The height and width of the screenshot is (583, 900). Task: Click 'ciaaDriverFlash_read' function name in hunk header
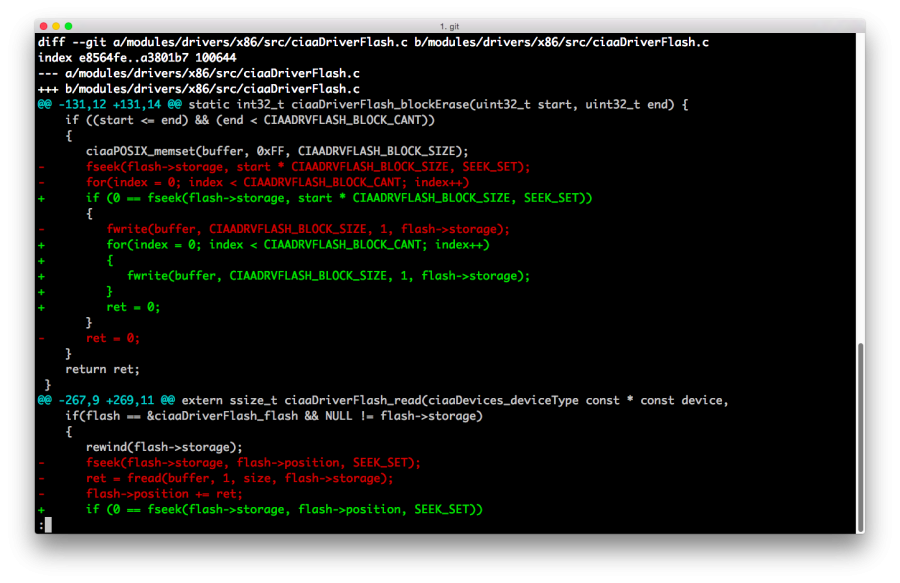point(353,400)
